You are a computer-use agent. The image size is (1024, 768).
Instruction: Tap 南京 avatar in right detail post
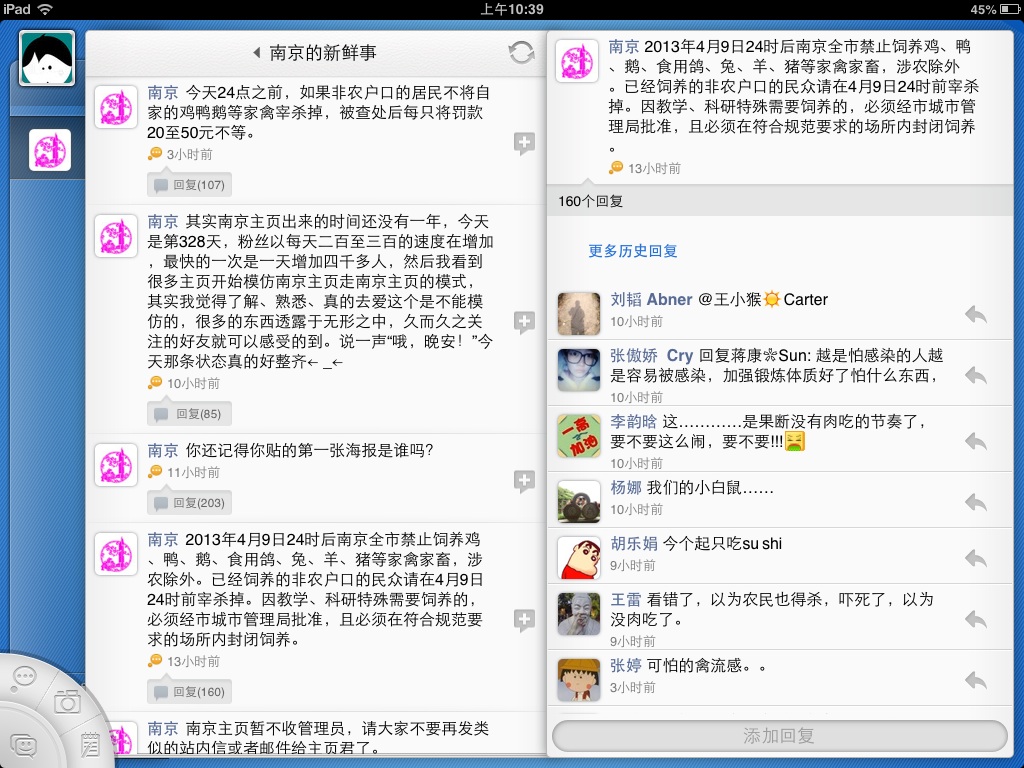tap(577, 61)
